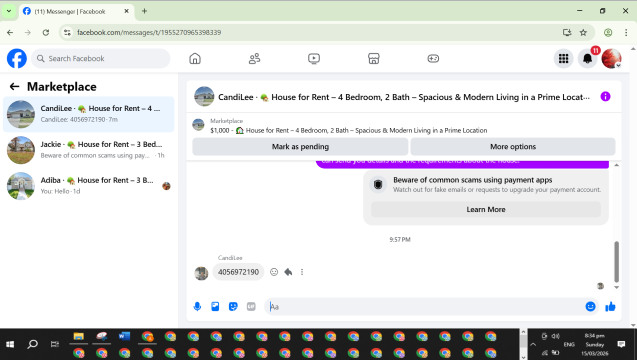Screen dimensions: 637x360
Task: Open conversation information purple icon
Action: (x=605, y=97)
